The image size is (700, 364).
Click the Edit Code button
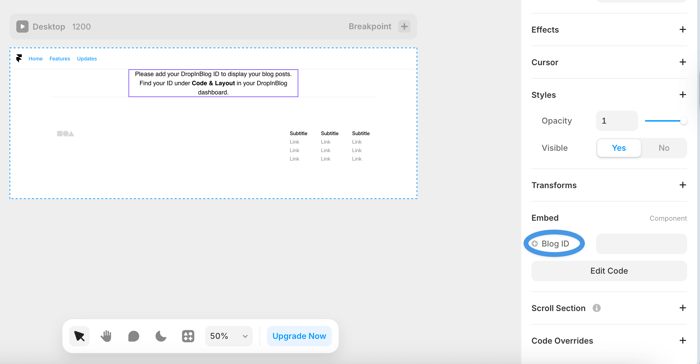(x=609, y=271)
